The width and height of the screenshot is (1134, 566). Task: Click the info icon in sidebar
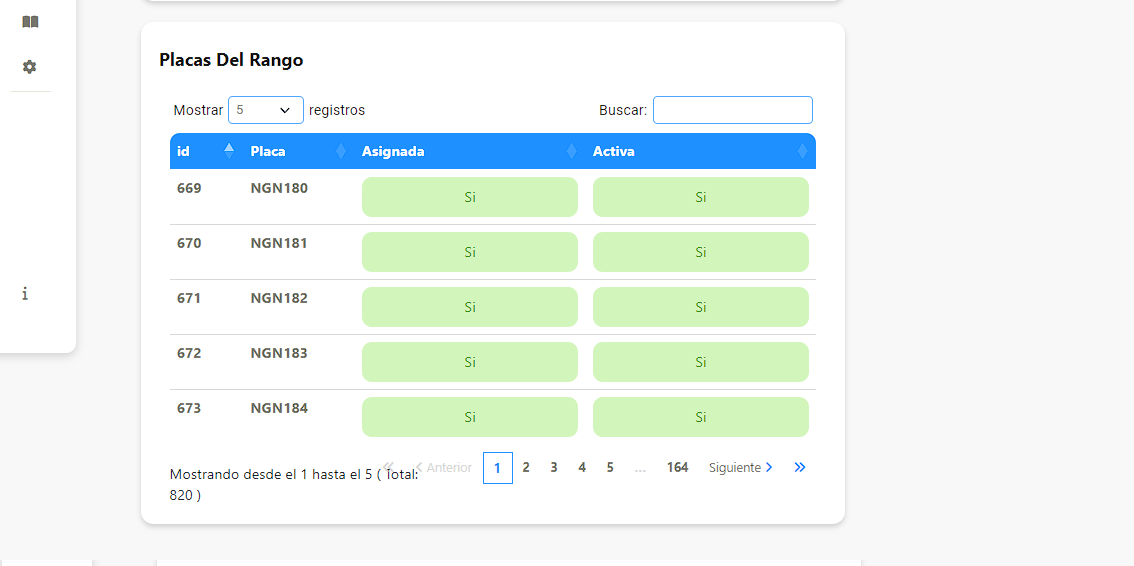(x=25, y=293)
